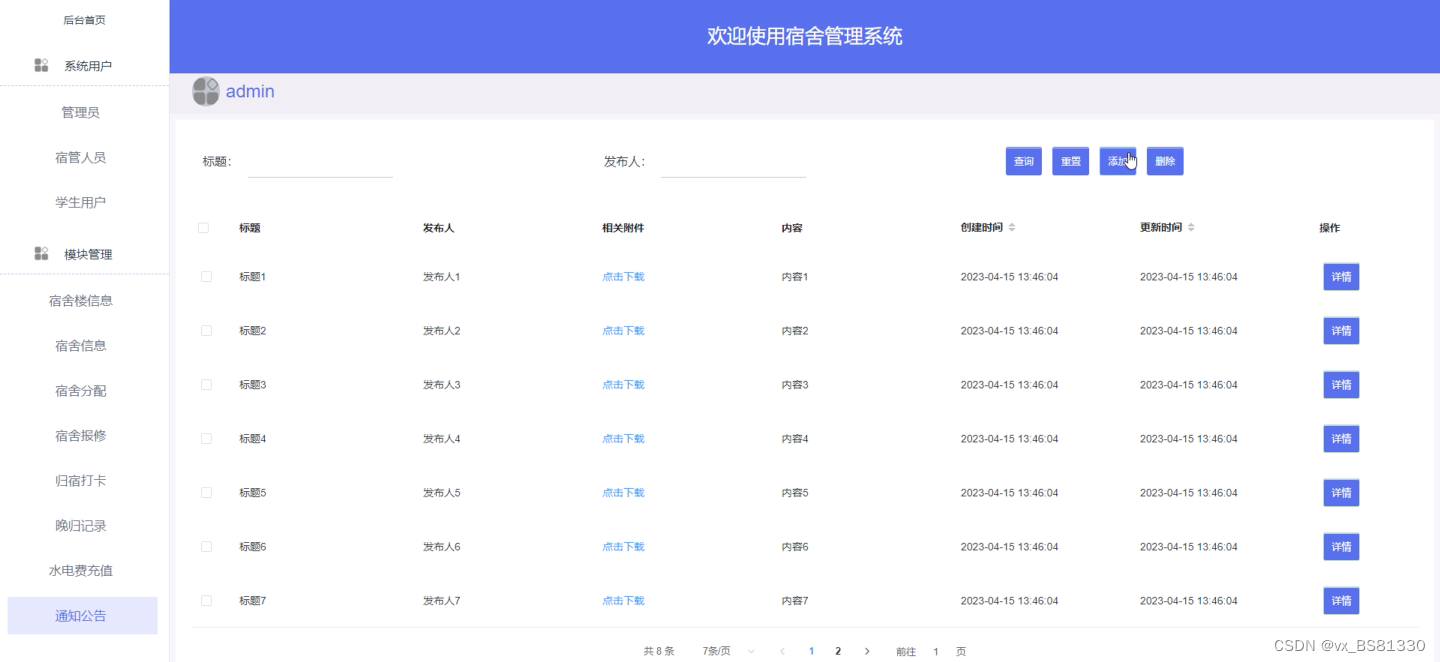Click 点击下载 link in row 标题1
Screen dimensions: 1440x662
click(623, 277)
